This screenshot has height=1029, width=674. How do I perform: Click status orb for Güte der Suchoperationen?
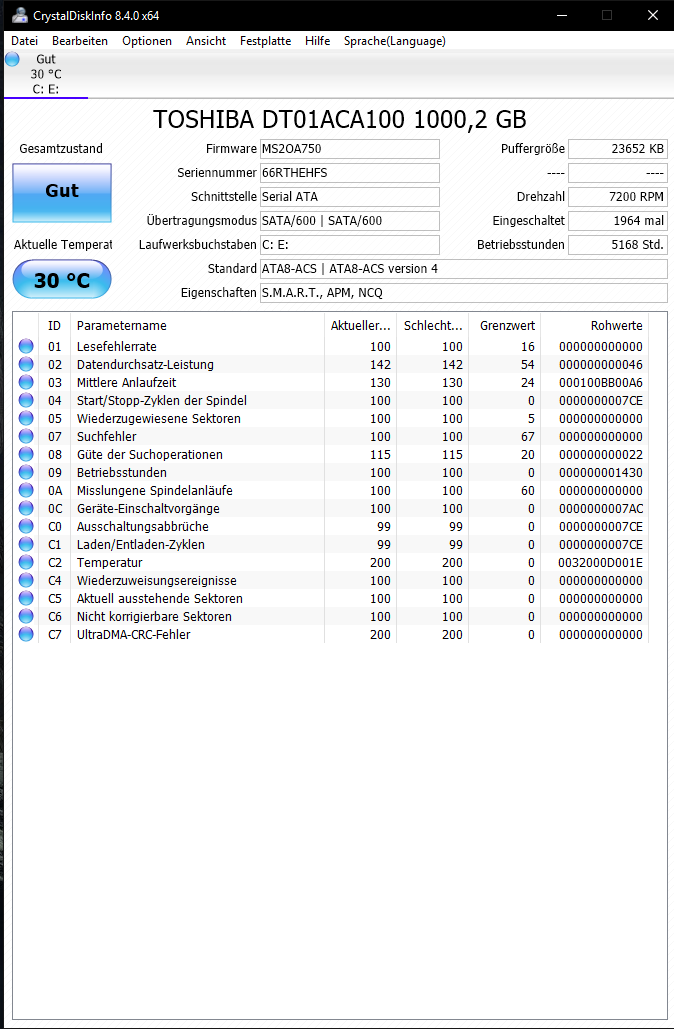26,455
